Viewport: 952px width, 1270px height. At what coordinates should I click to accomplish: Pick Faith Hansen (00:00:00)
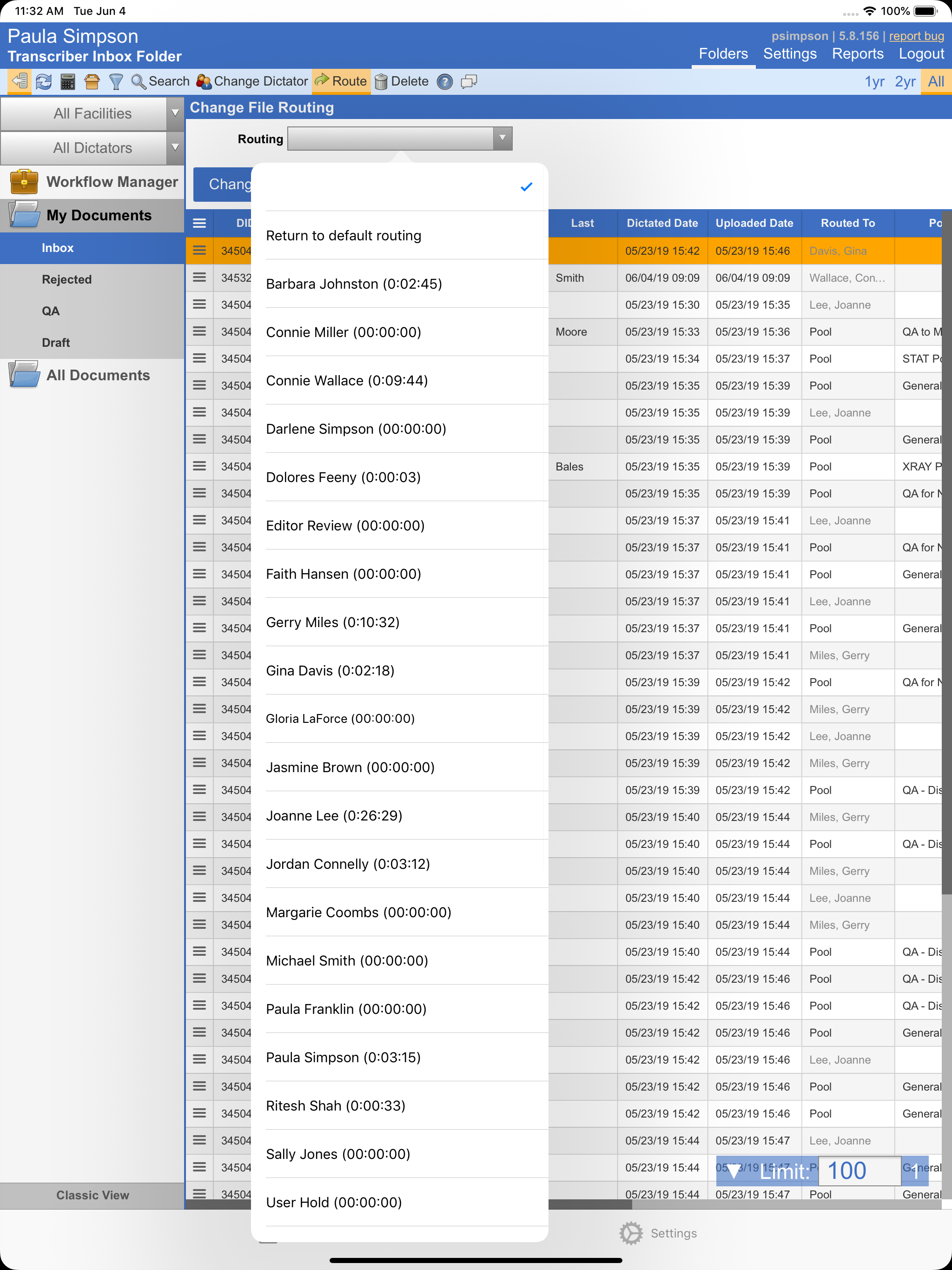(x=400, y=574)
